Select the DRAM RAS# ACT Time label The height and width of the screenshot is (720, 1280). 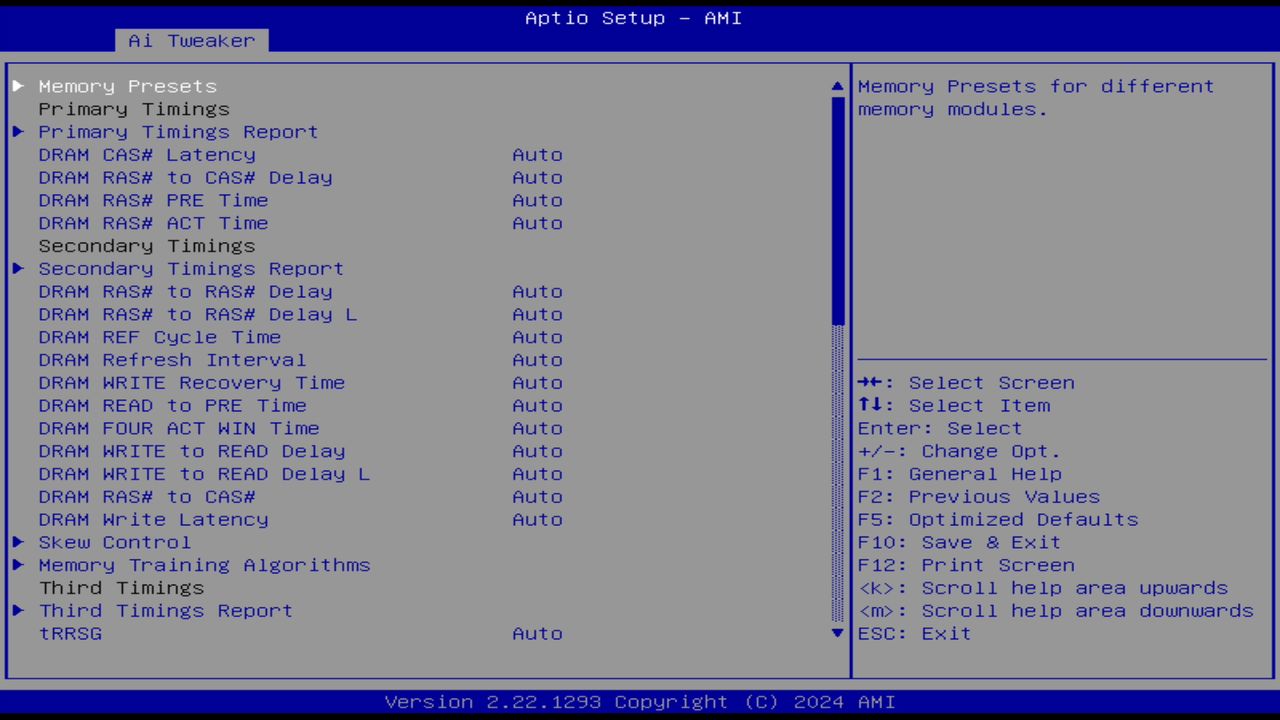coord(153,224)
